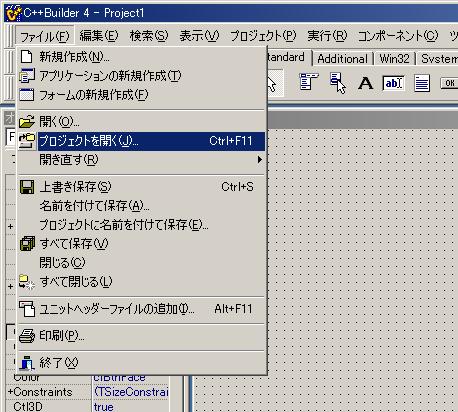
Task: Select the Ctl3D property name
Action: click(x=28, y=406)
